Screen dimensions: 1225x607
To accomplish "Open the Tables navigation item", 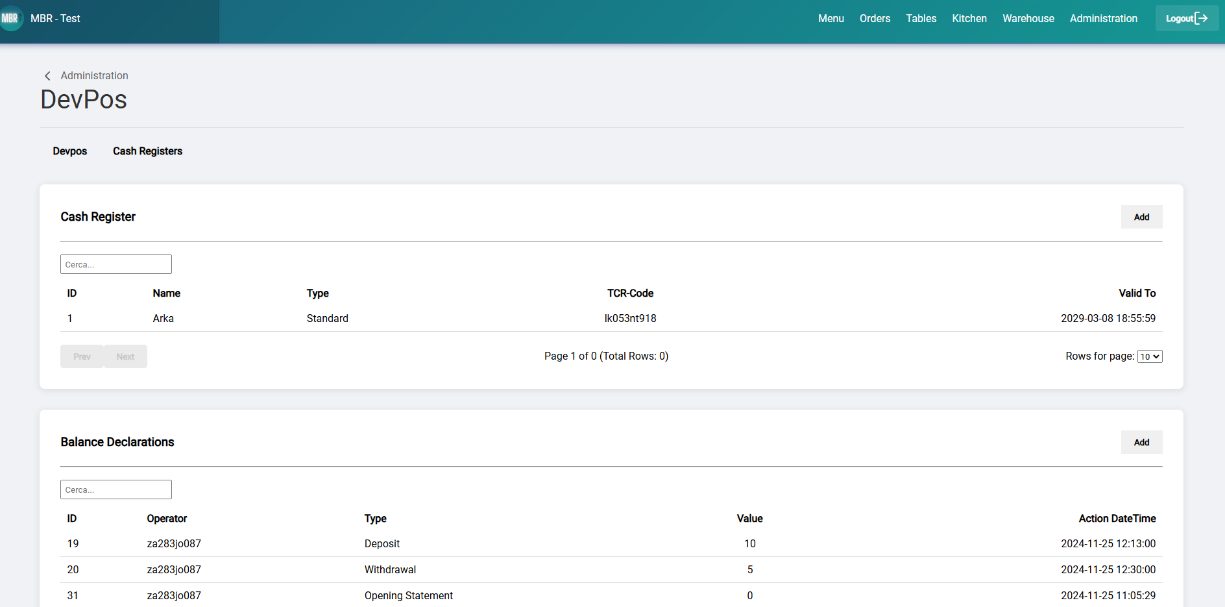I will point(921,18).
